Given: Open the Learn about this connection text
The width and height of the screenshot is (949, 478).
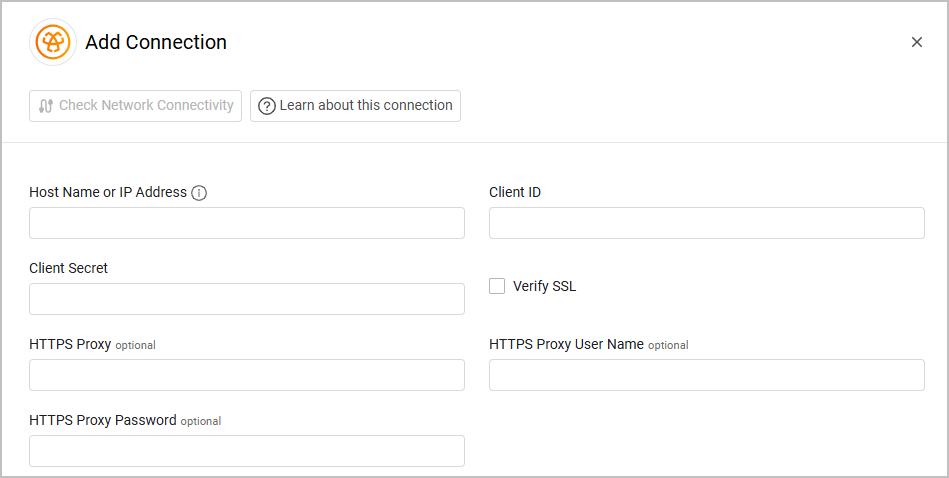Looking at the screenshot, I should [x=366, y=105].
